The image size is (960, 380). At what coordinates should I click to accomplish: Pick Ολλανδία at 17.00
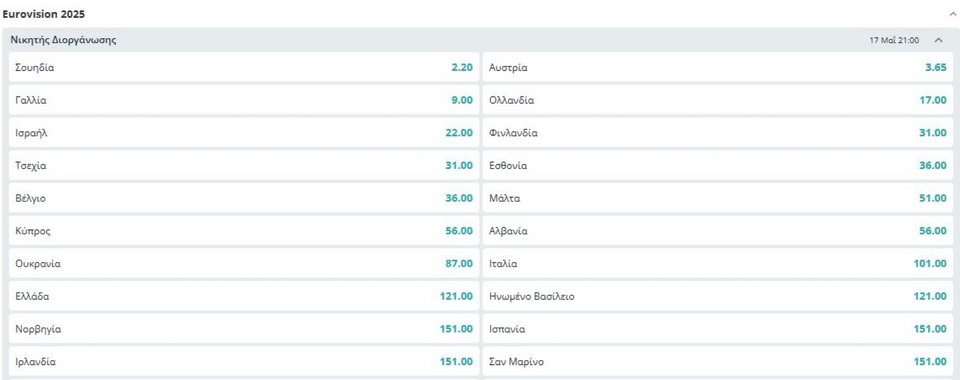coord(718,100)
